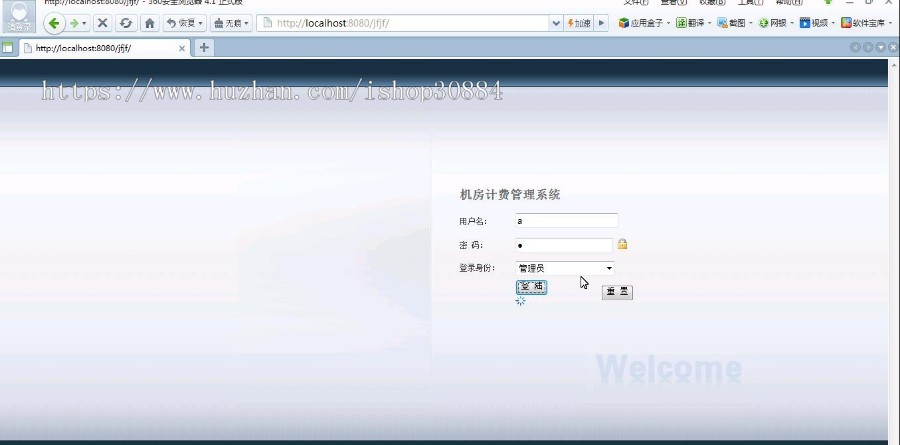
Task: Expand the 视频 dropdown arrow
Action: coord(833,24)
